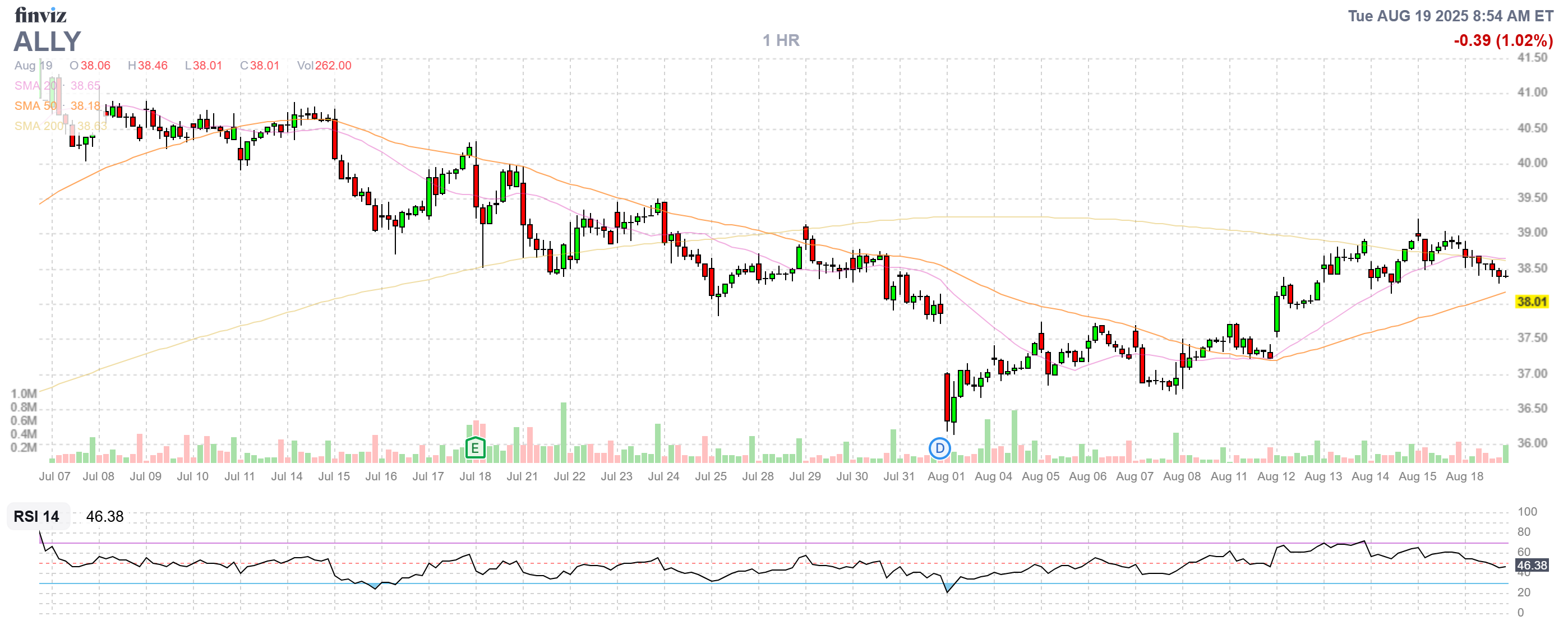Click the red -0.39 (1.02%) change value

(x=1503, y=40)
